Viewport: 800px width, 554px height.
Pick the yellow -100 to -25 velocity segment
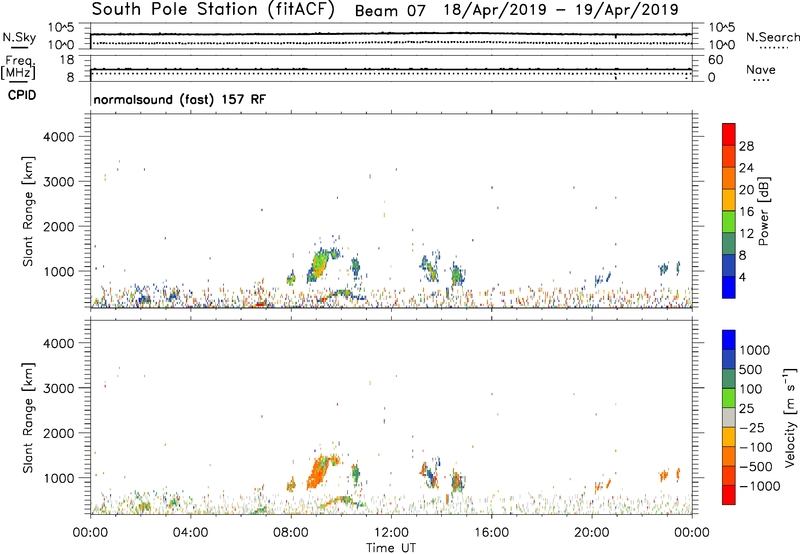pos(729,437)
